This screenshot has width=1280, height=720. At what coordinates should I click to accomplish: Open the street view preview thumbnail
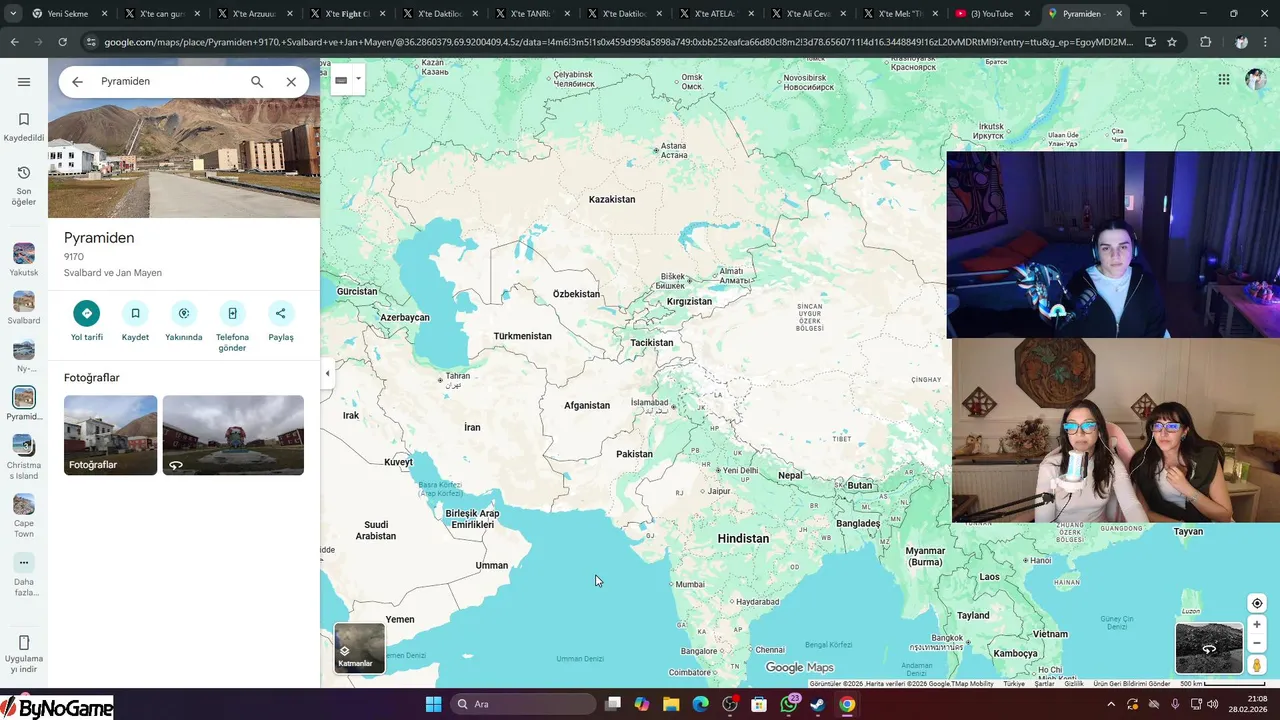[1209, 648]
